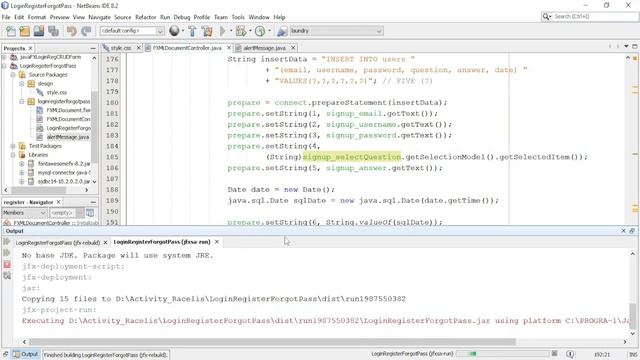Select style.css in the Projects tree
The height and width of the screenshot is (360, 640).
pos(56,93)
